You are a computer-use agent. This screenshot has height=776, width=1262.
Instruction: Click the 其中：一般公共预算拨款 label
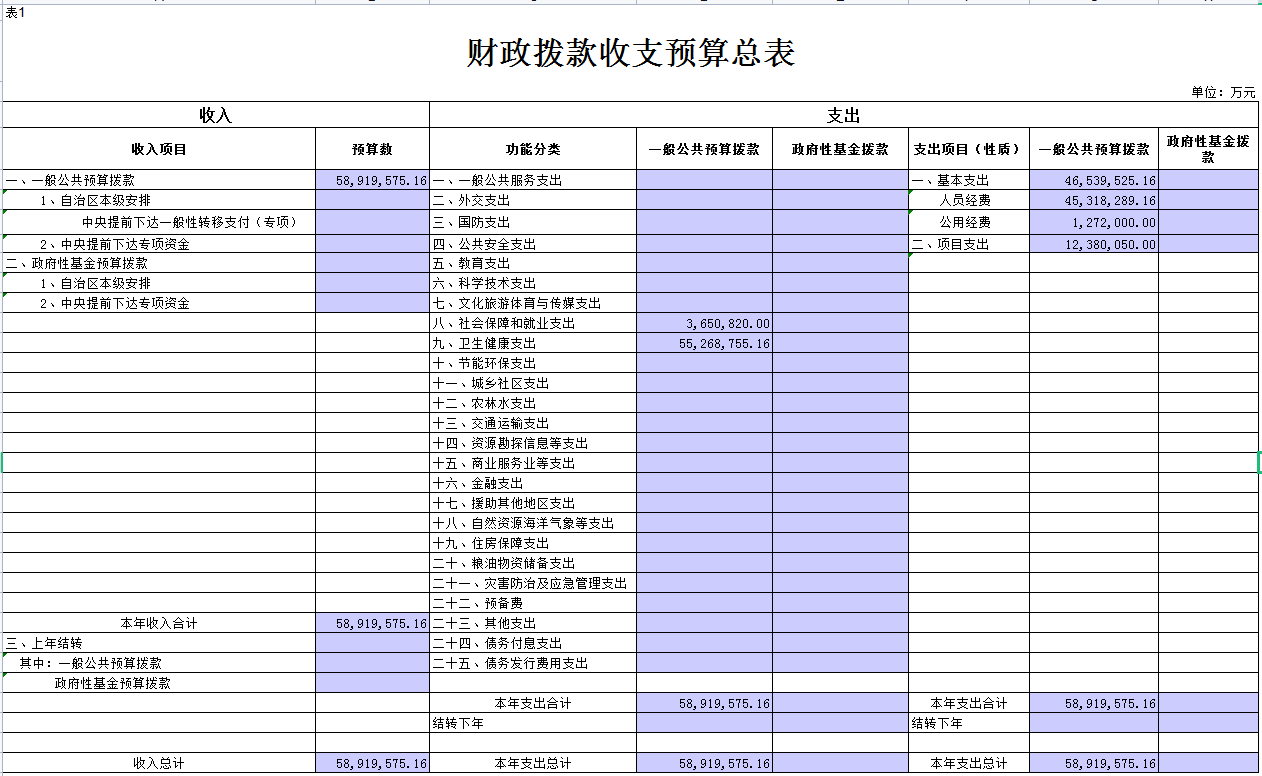tap(91, 663)
